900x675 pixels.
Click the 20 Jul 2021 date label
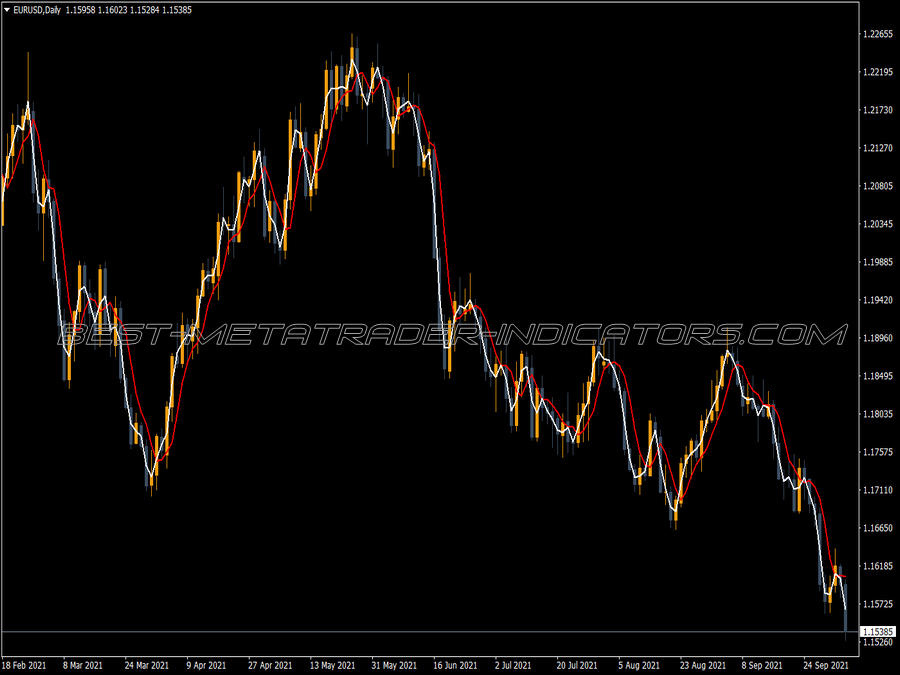click(x=577, y=666)
